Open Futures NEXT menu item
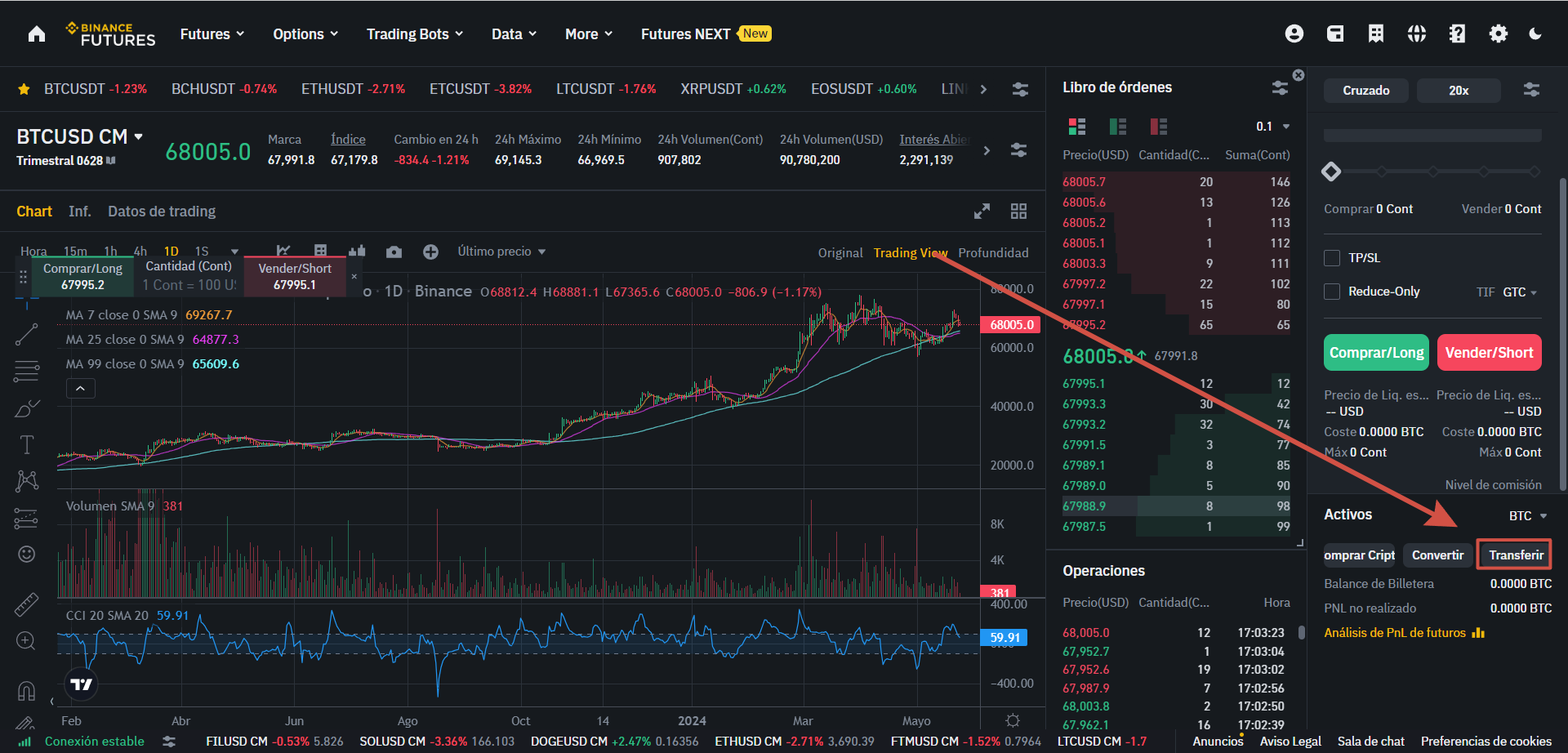1568x753 pixels. pyautogui.click(x=706, y=34)
